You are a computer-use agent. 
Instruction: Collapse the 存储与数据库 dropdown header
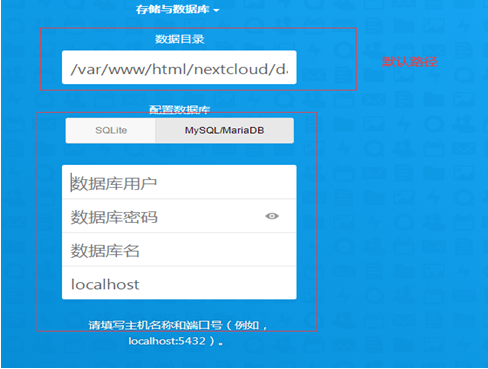coord(177,9)
